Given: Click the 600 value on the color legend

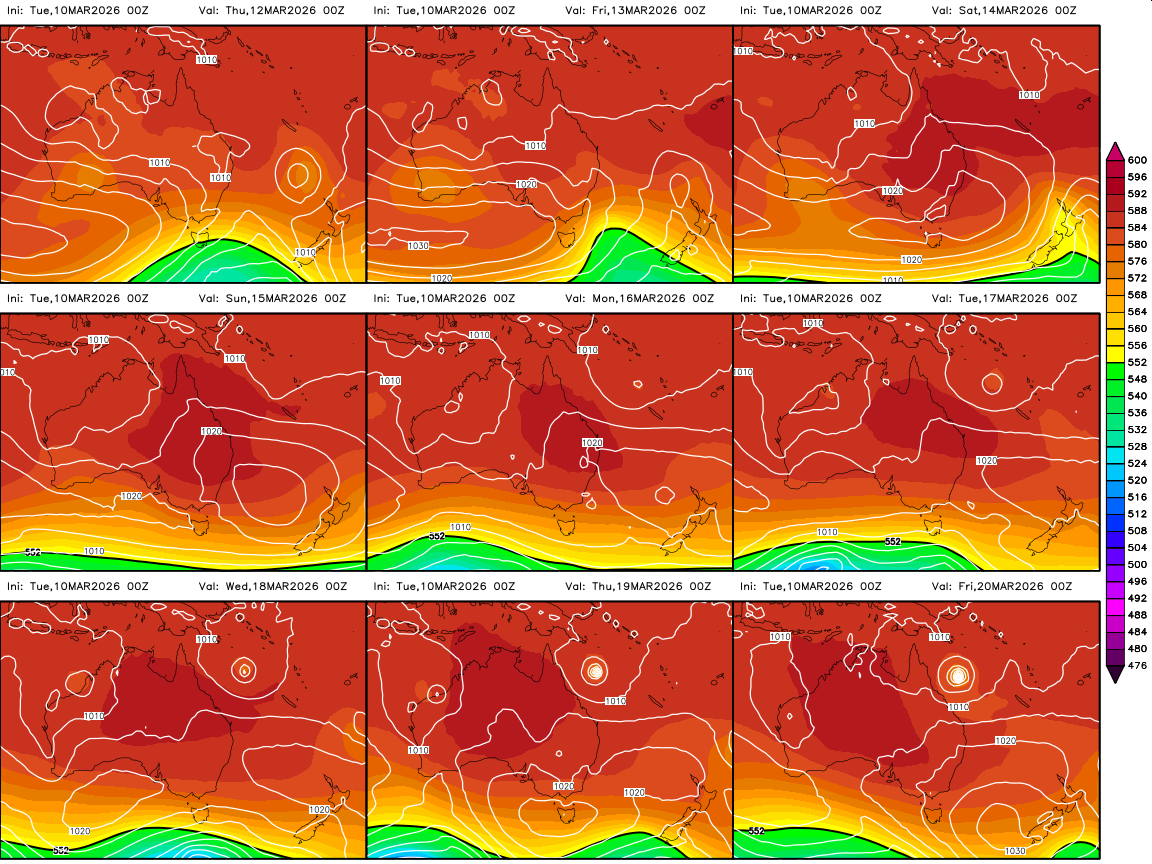Looking at the screenshot, I should click(x=1138, y=160).
